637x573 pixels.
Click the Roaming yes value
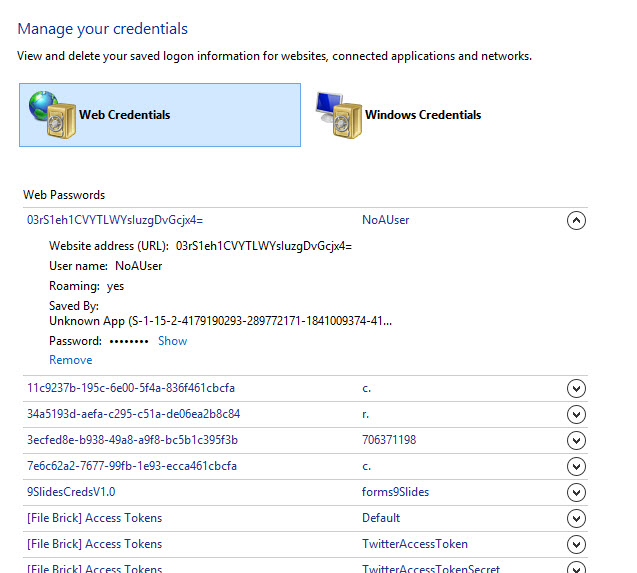[x=115, y=286]
